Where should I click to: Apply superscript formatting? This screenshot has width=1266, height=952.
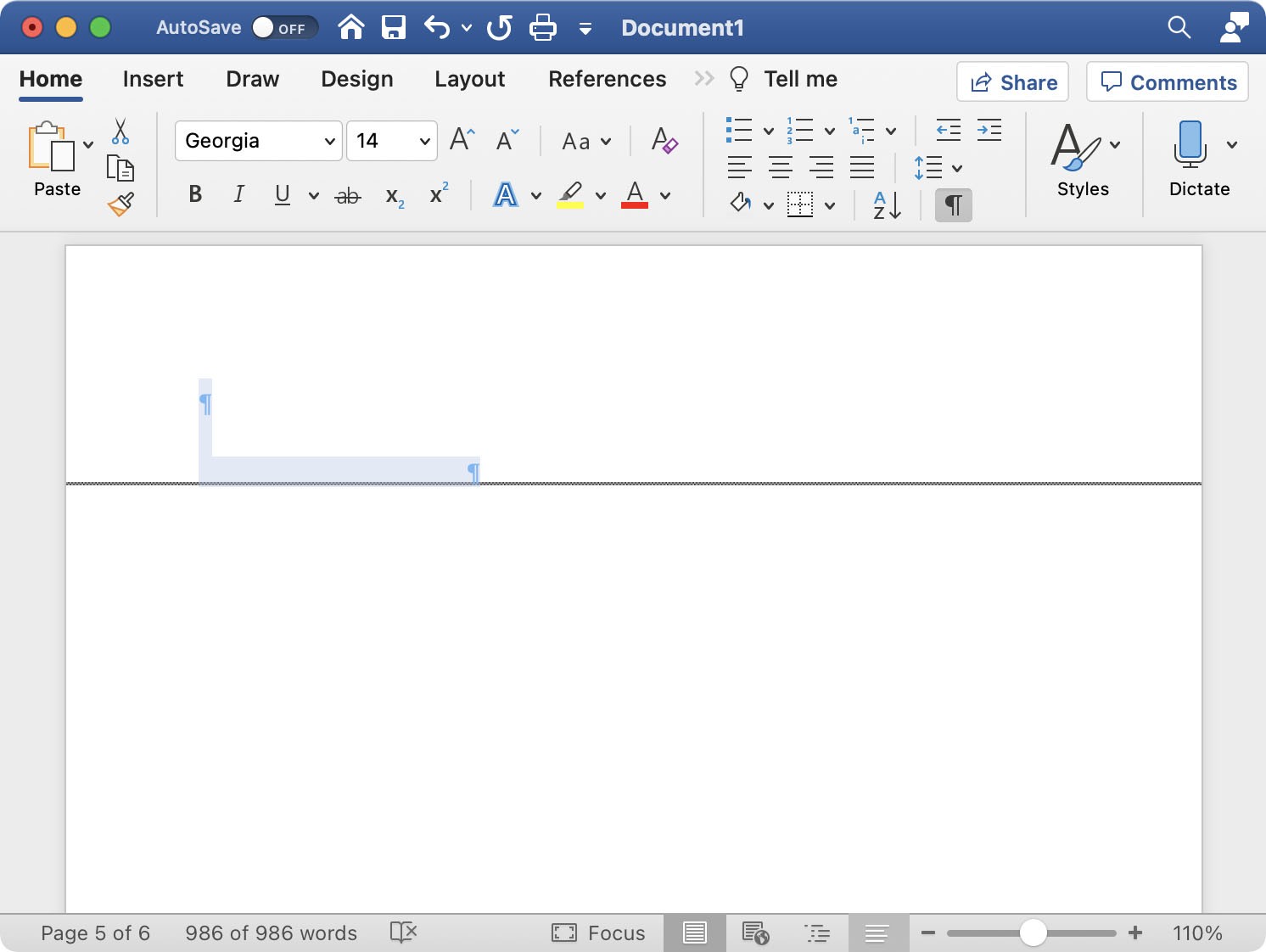click(438, 195)
